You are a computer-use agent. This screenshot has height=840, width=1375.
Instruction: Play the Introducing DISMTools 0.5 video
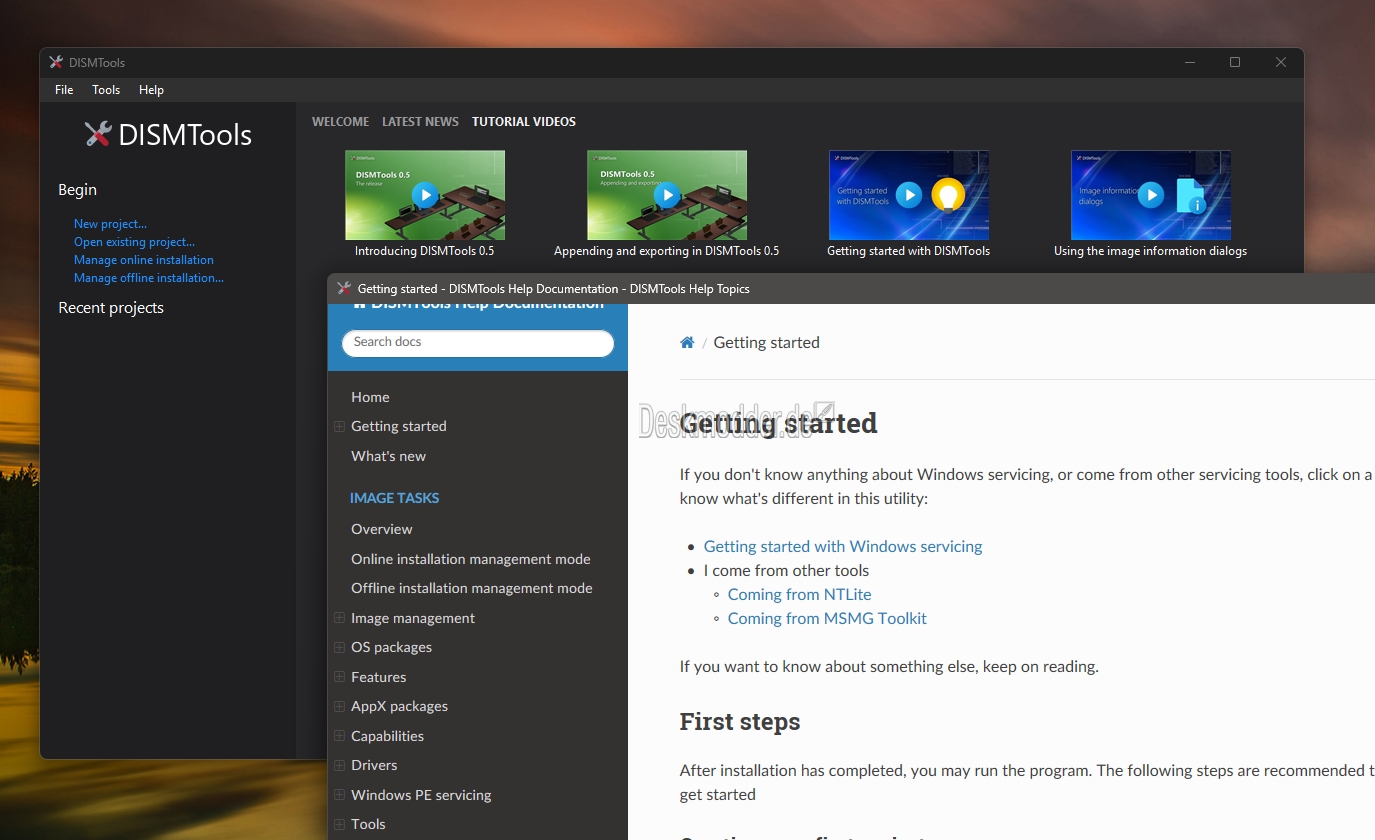tap(425, 195)
